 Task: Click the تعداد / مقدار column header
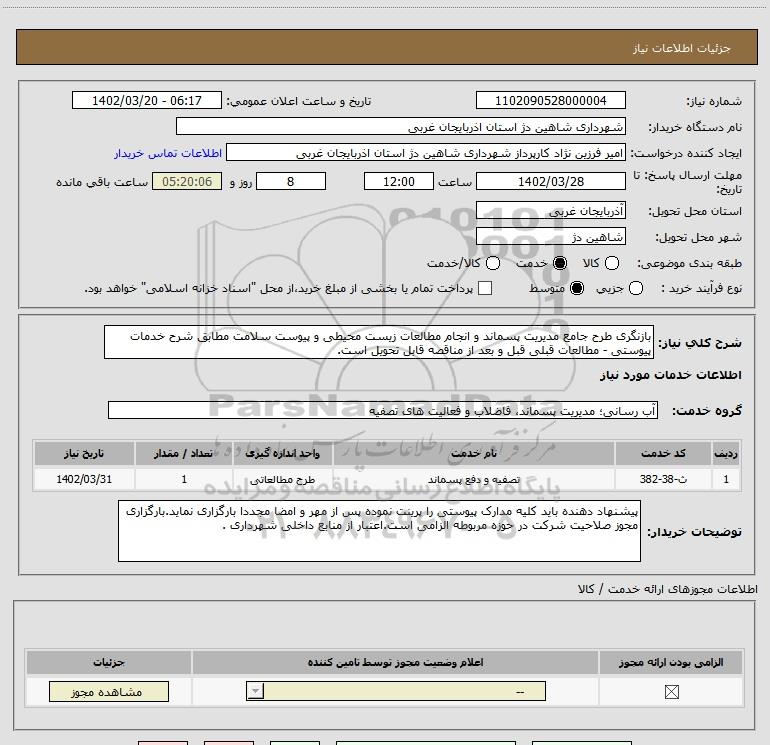pyautogui.click(x=184, y=453)
